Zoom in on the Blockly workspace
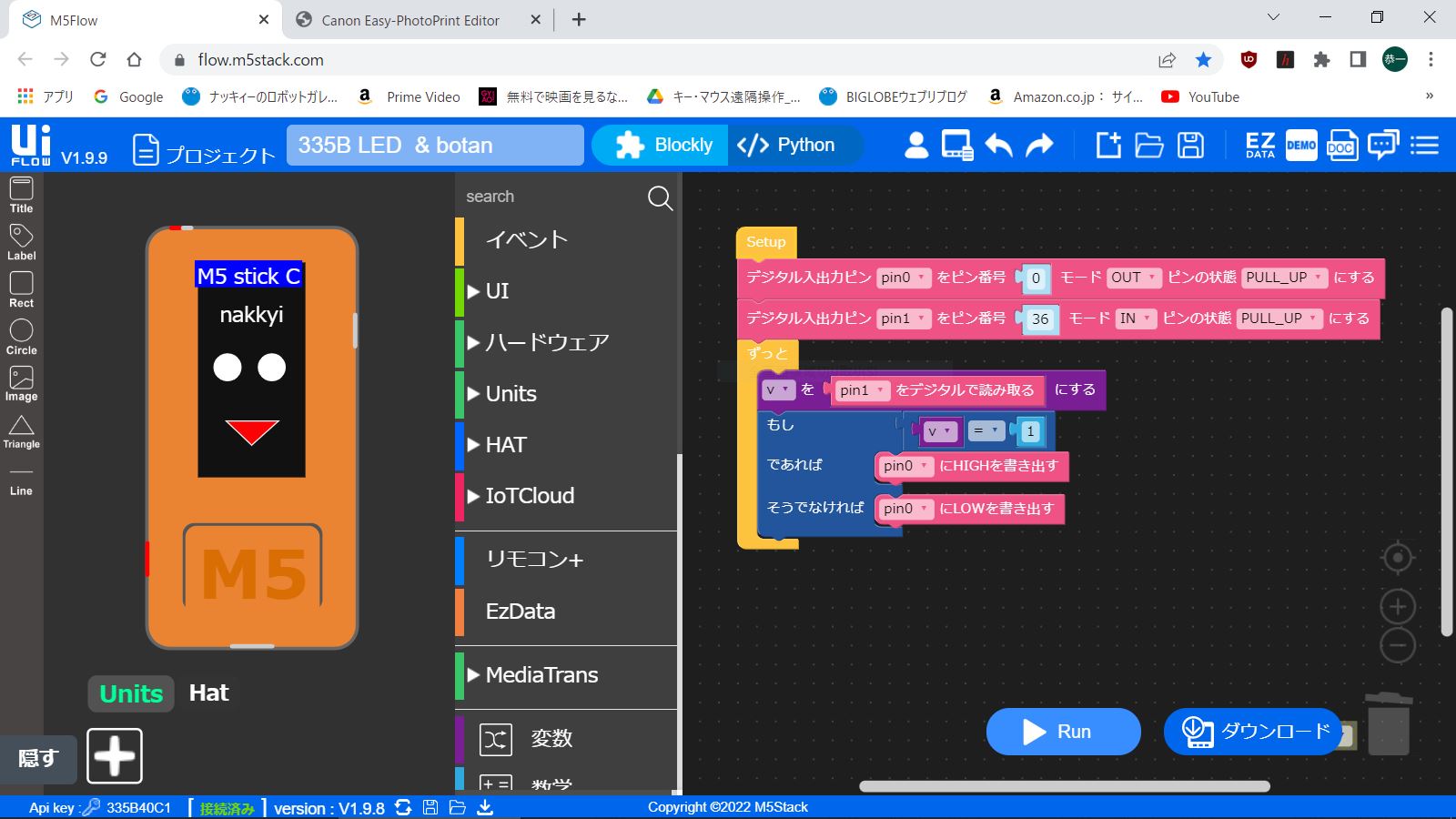Screen dimensions: 1456x819 pos(1398,606)
